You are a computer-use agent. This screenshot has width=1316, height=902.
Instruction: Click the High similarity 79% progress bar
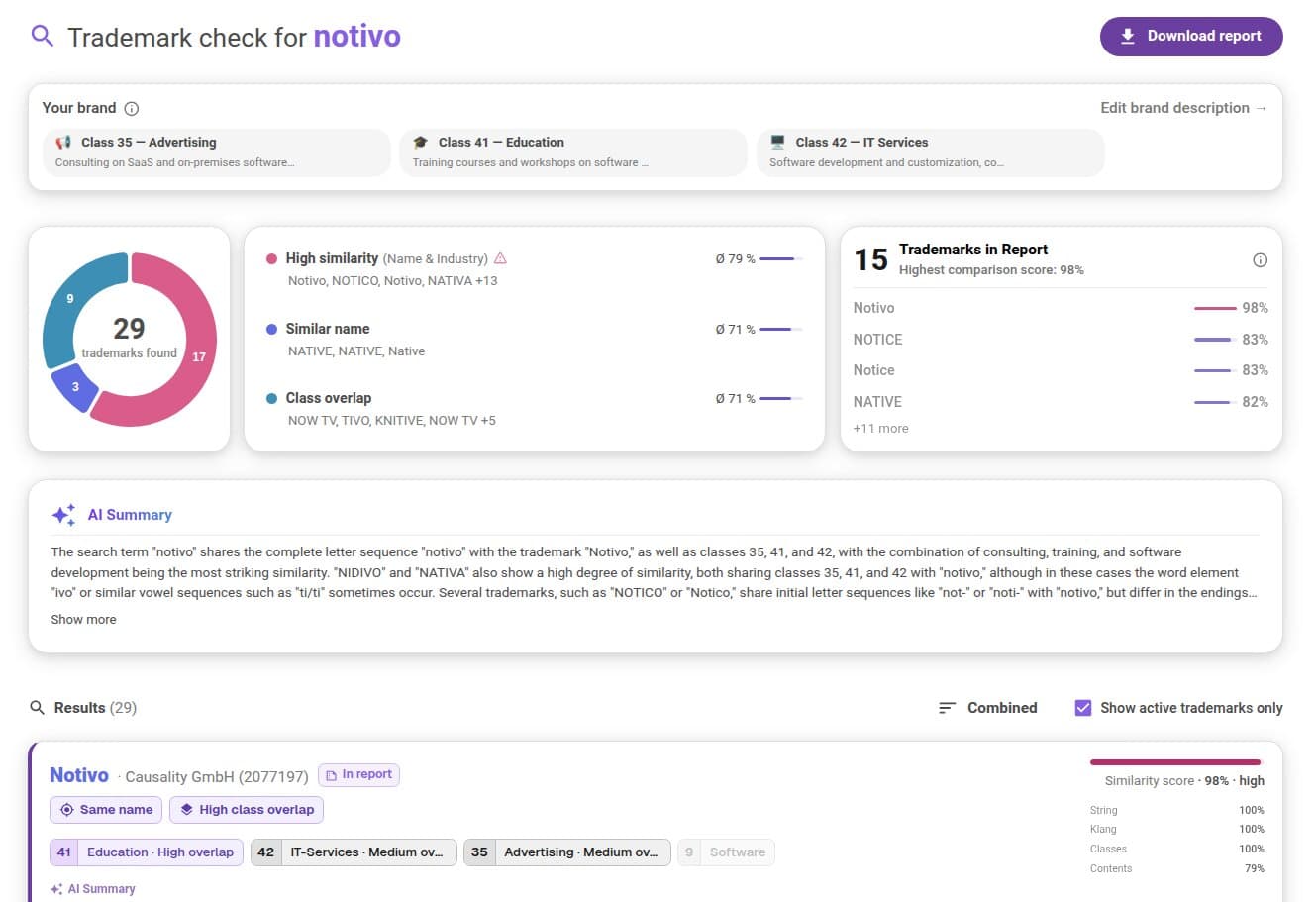[780, 259]
